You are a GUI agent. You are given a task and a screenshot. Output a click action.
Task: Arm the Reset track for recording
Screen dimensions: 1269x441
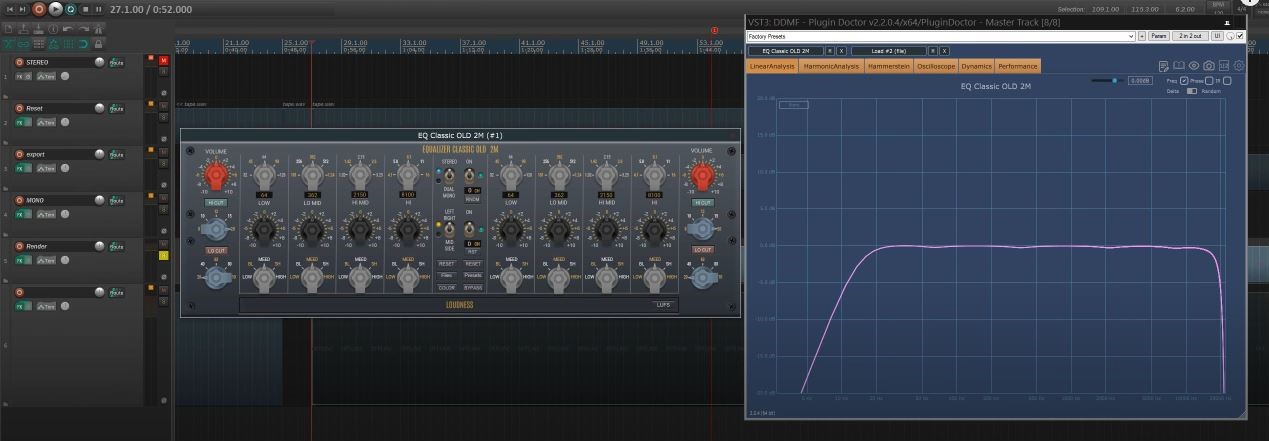[19, 108]
